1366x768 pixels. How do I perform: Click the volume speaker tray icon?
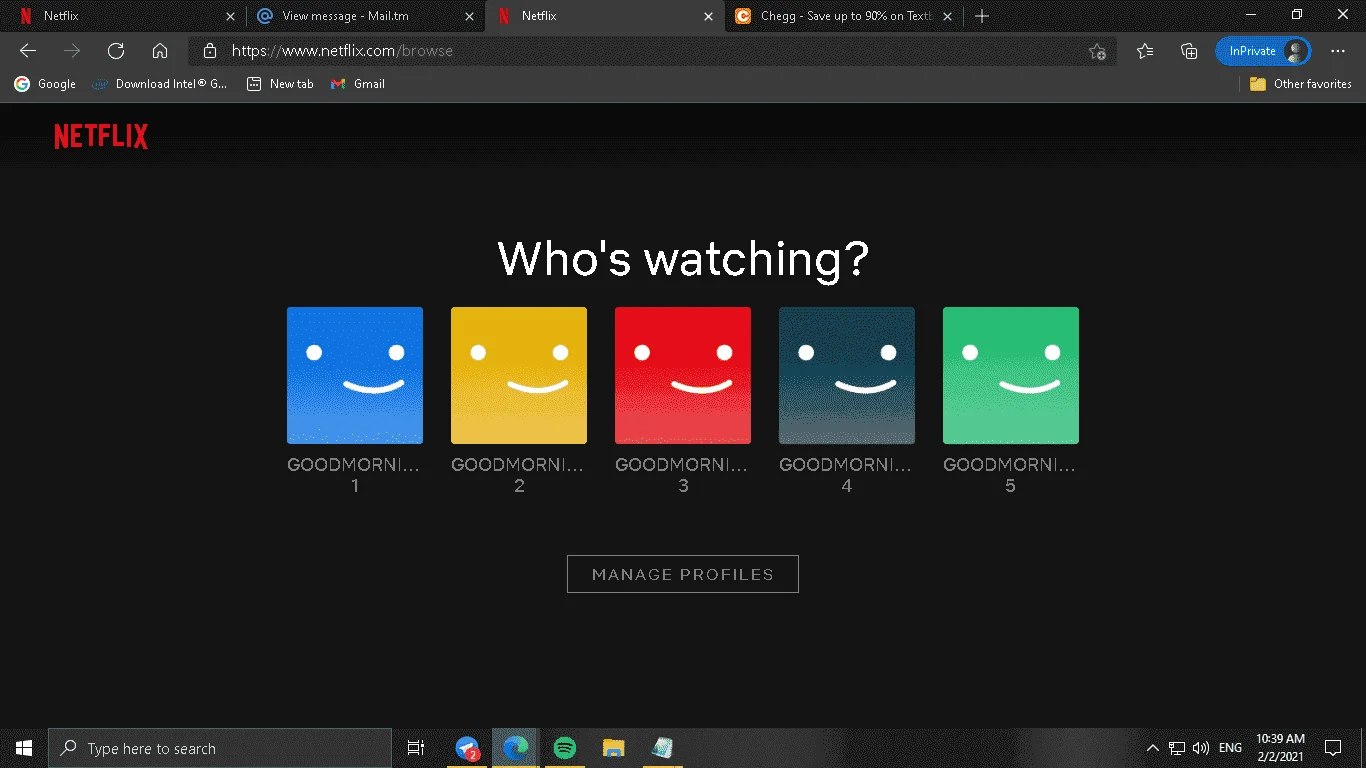coord(1201,748)
